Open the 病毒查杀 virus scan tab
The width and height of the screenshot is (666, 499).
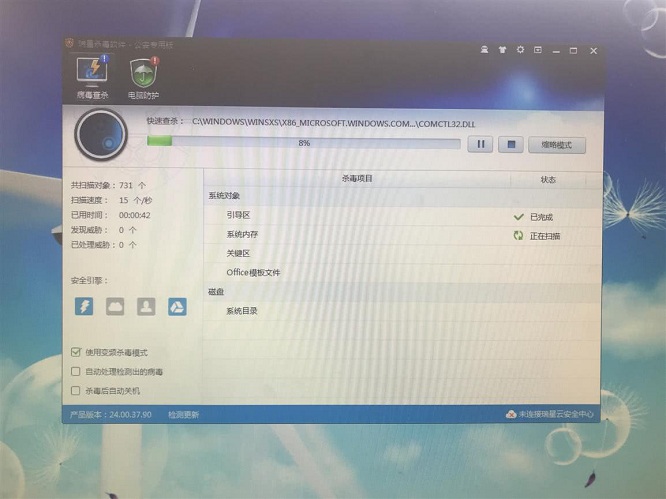click(92, 77)
